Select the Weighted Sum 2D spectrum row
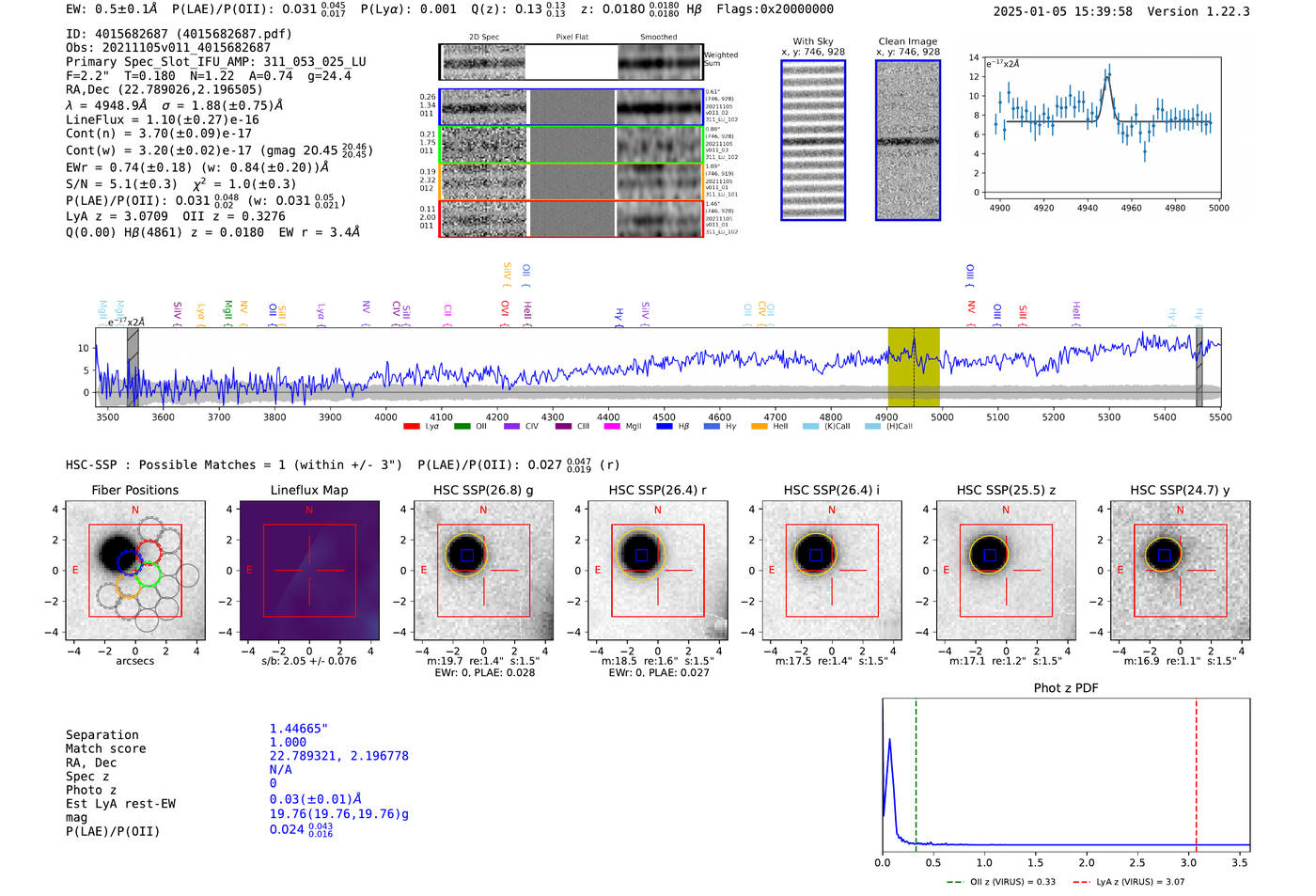 (x=571, y=62)
